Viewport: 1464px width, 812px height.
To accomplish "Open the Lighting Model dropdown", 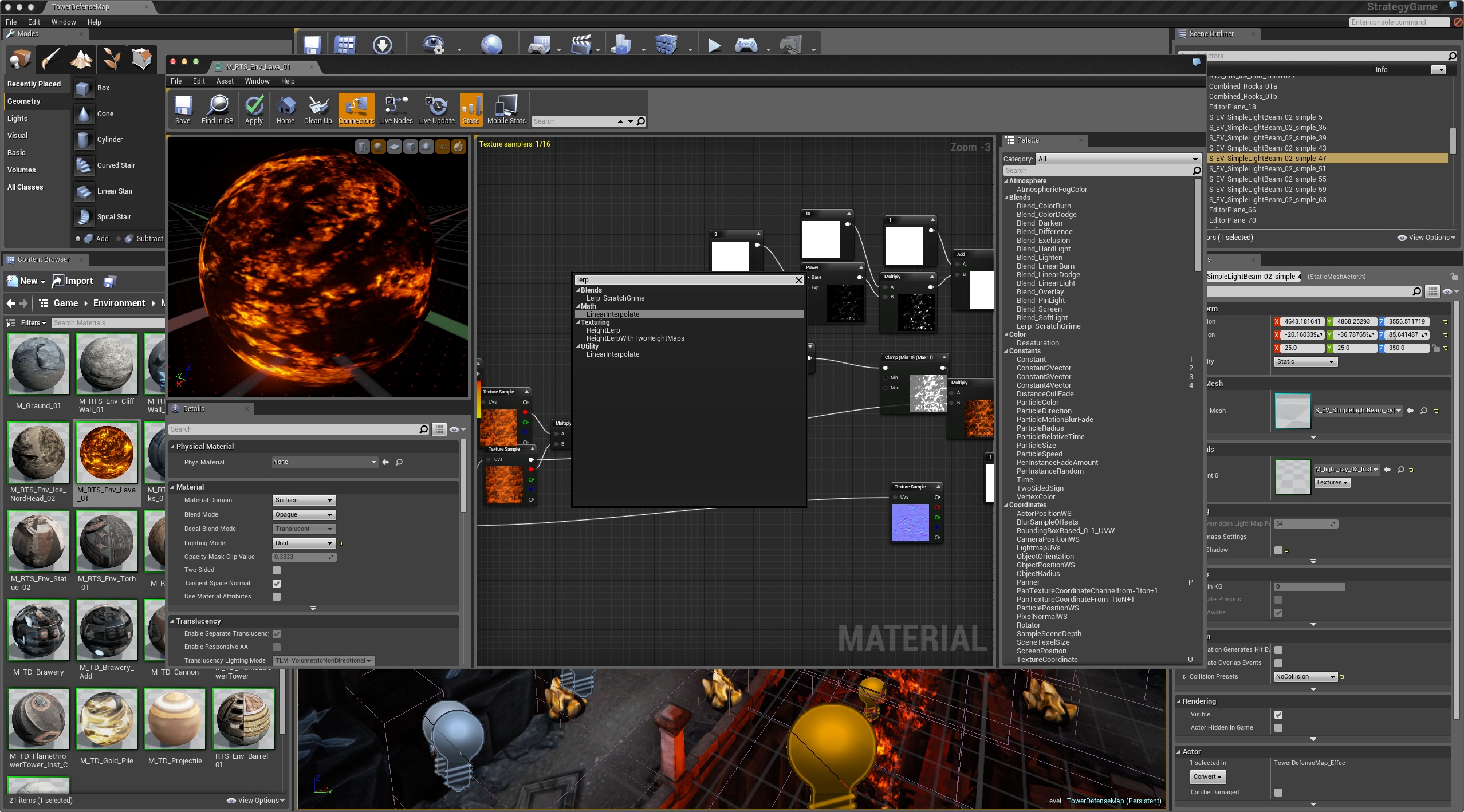I will click(x=304, y=543).
